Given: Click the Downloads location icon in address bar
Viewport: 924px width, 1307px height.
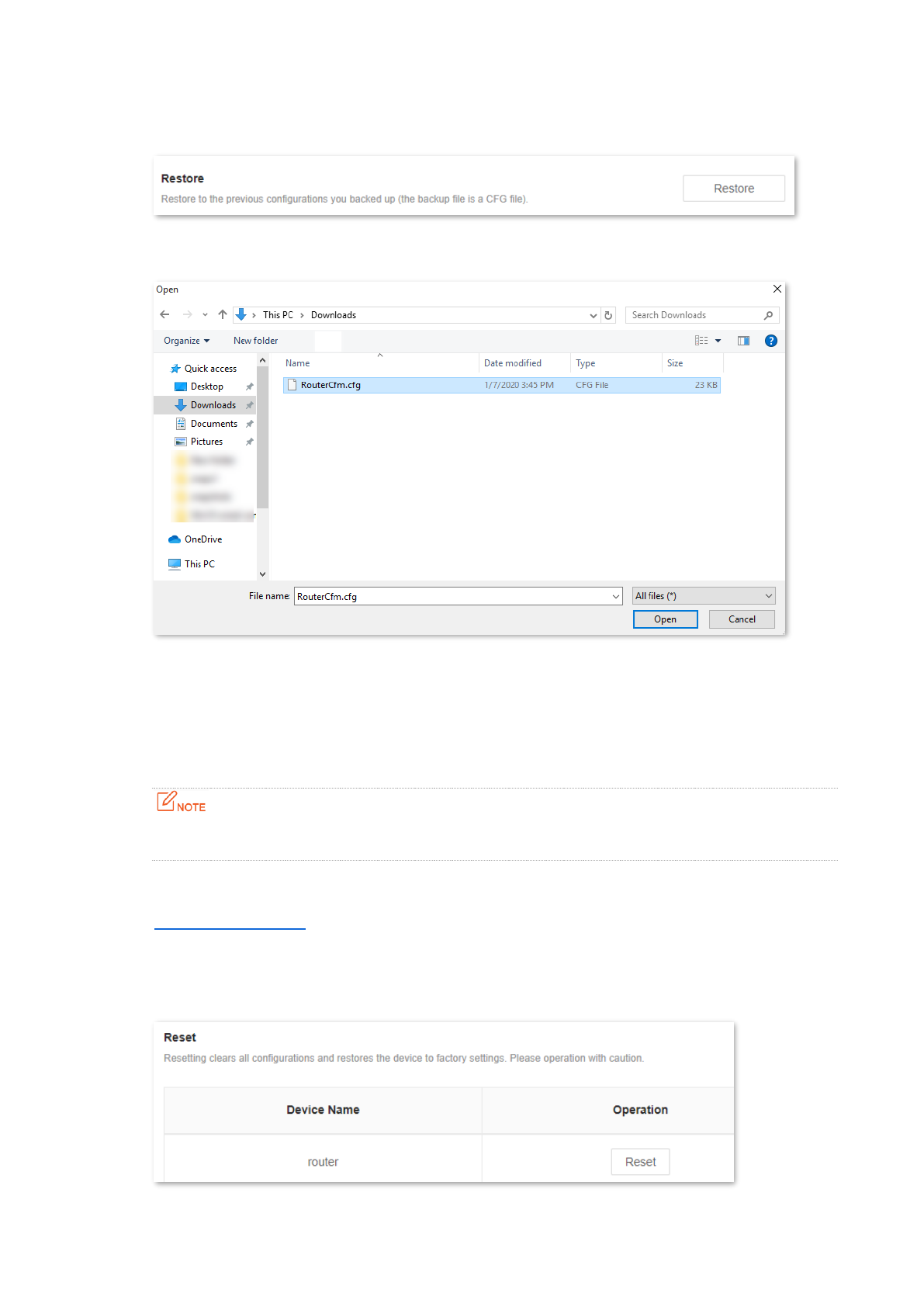Looking at the screenshot, I should click(x=241, y=315).
